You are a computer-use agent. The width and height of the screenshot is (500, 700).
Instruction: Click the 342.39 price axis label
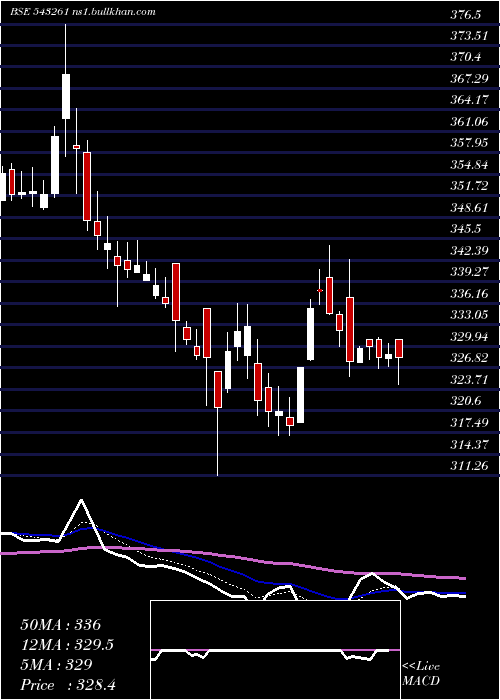point(469,250)
